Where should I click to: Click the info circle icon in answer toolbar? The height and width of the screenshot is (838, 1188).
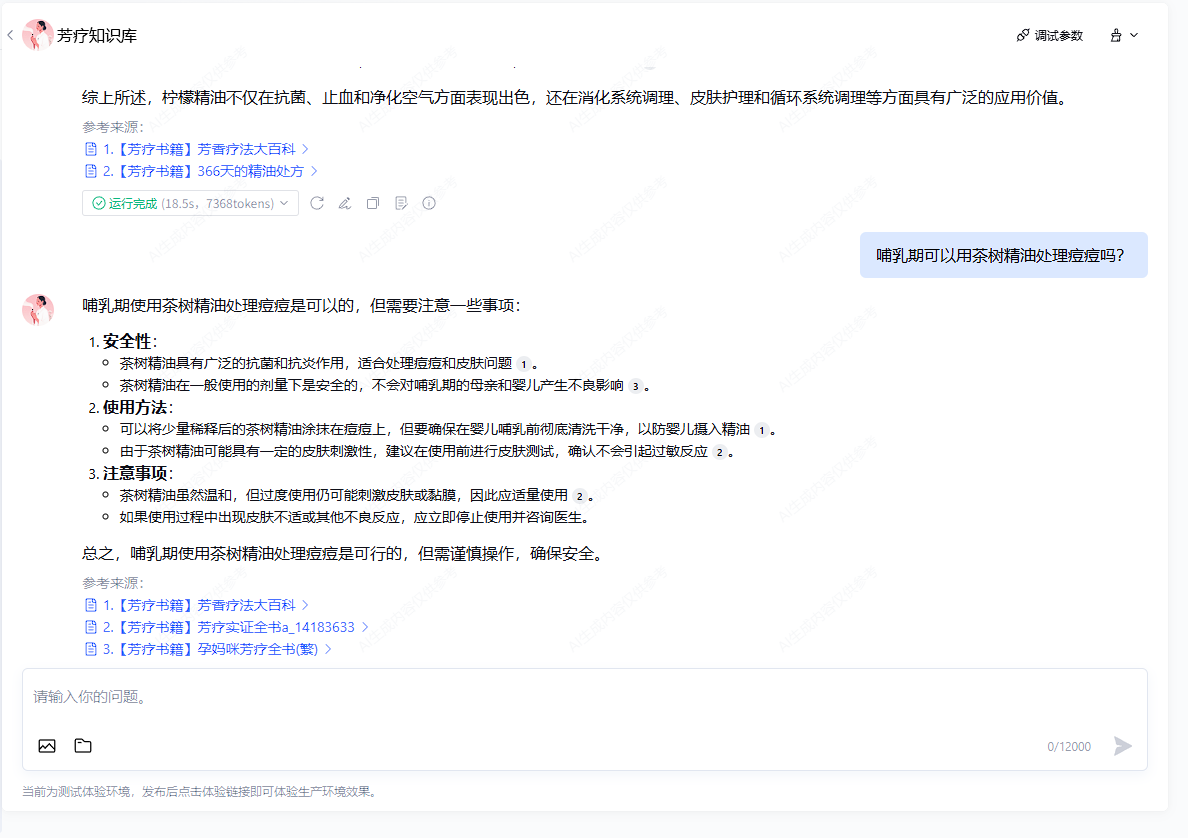(x=429, y=203)
